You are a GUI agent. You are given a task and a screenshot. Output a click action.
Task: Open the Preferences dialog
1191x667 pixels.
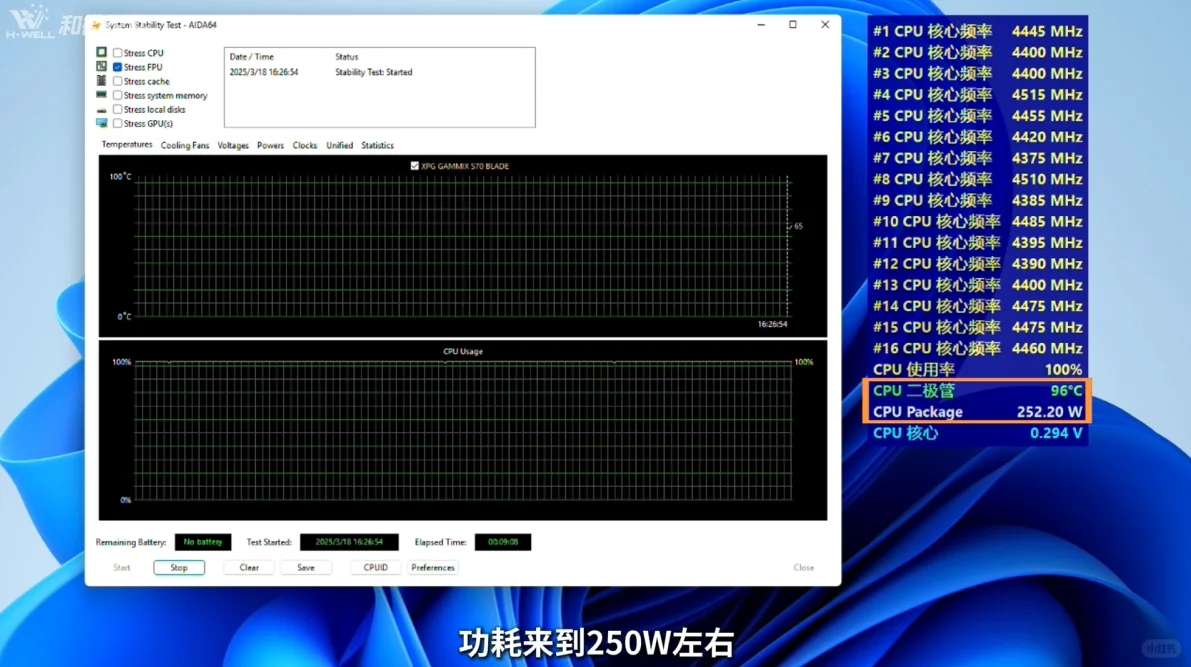[433, 567]
